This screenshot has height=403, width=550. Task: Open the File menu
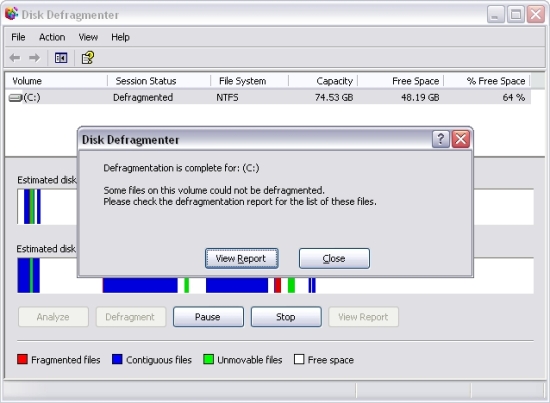point(18,37)
